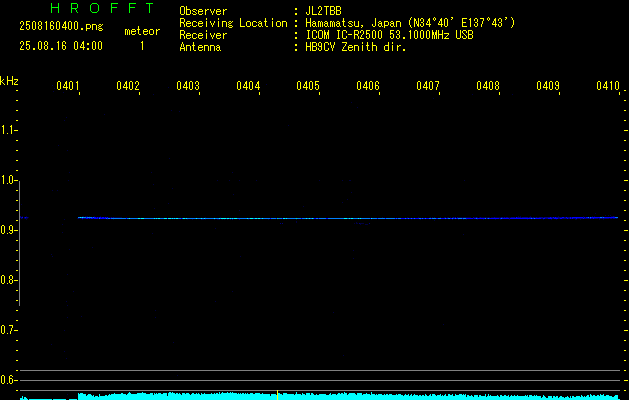Select the observer callsign JL2TBB

pos(323,11)
